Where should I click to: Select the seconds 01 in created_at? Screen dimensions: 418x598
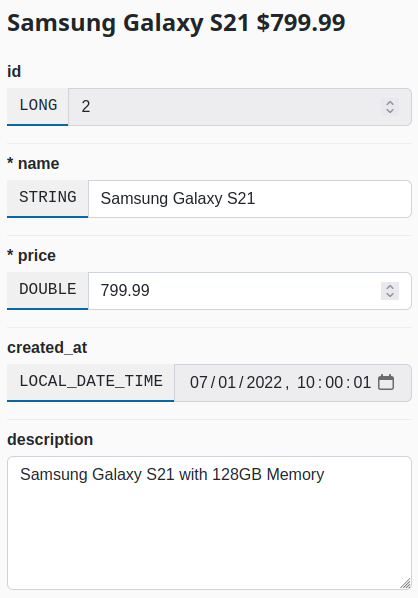click(x=362, y=383)
